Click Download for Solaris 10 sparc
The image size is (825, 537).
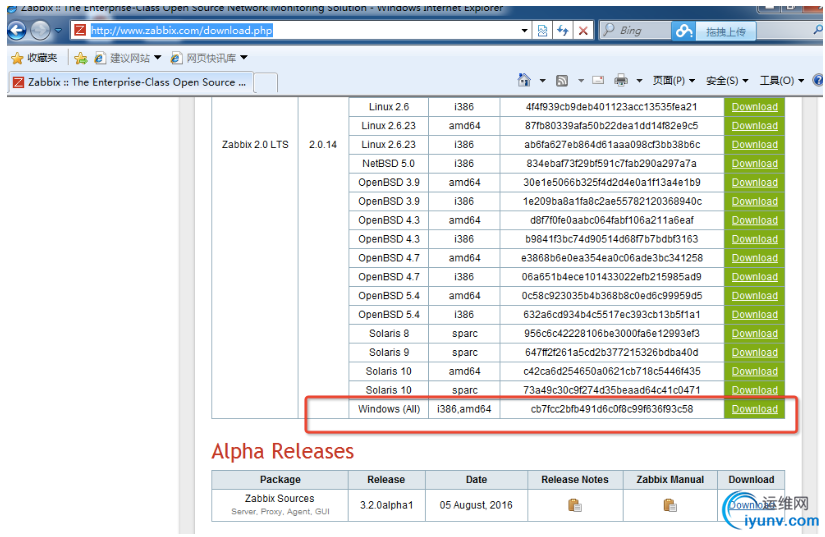click(x=754, y=390)
